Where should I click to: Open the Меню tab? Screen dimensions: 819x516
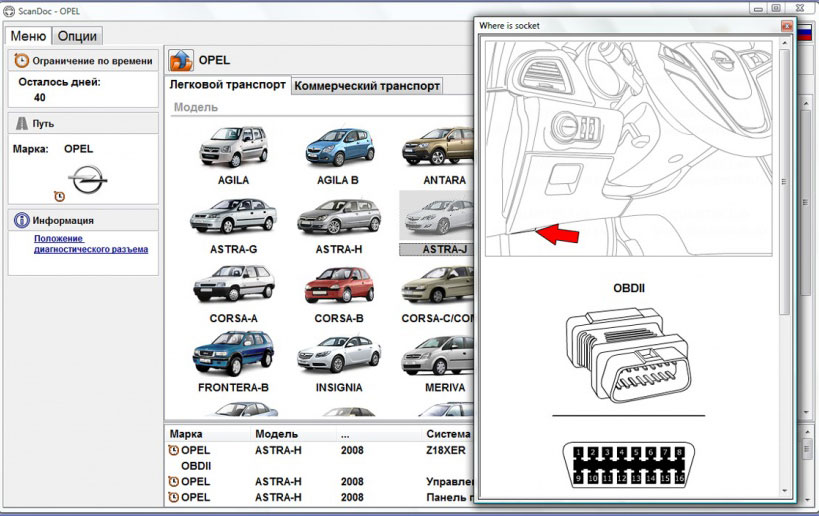[29, 36]
